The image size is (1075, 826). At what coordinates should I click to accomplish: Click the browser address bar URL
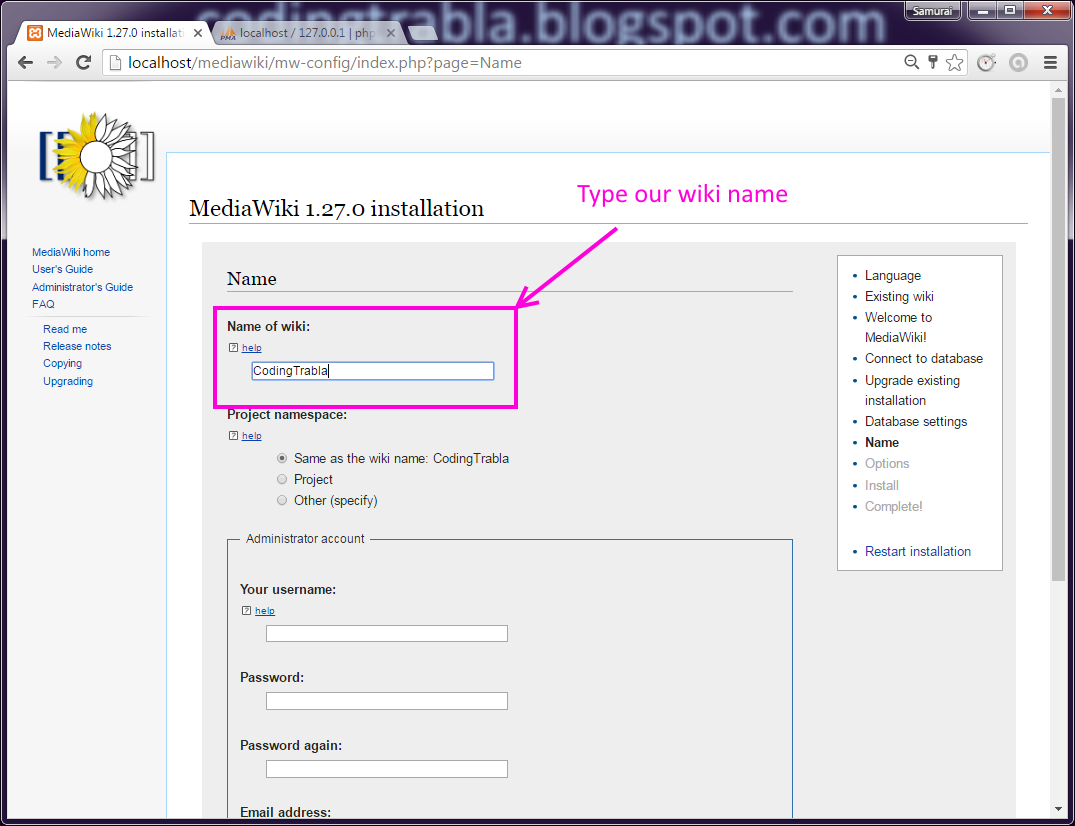click(x=324, y=63)
